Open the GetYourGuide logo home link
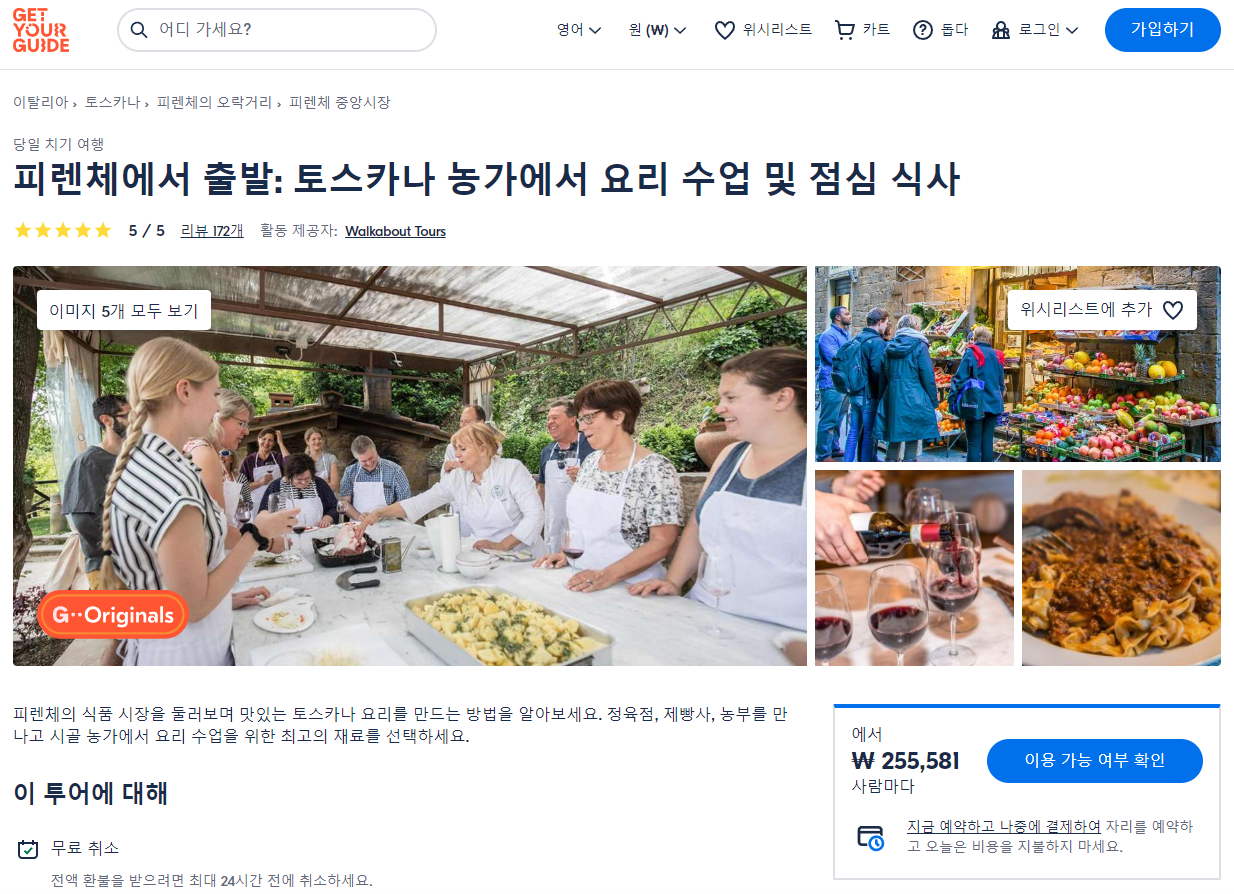 coord(41,30)
